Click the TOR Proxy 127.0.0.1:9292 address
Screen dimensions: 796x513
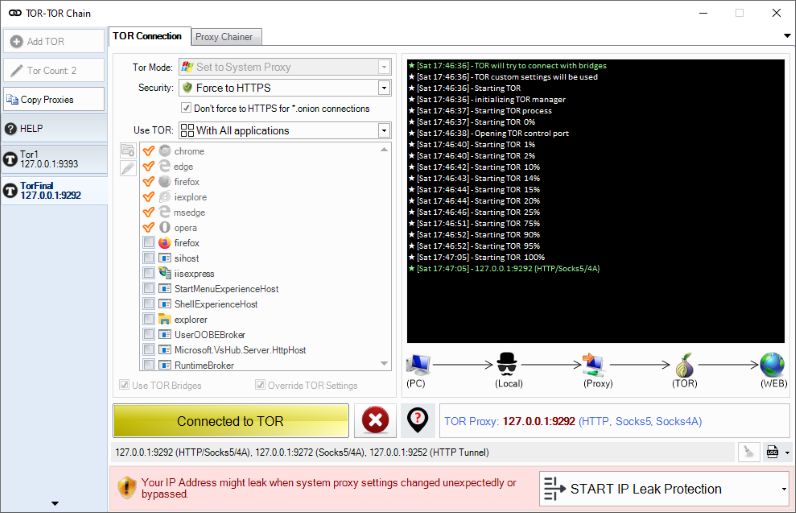tap(539, 421)
